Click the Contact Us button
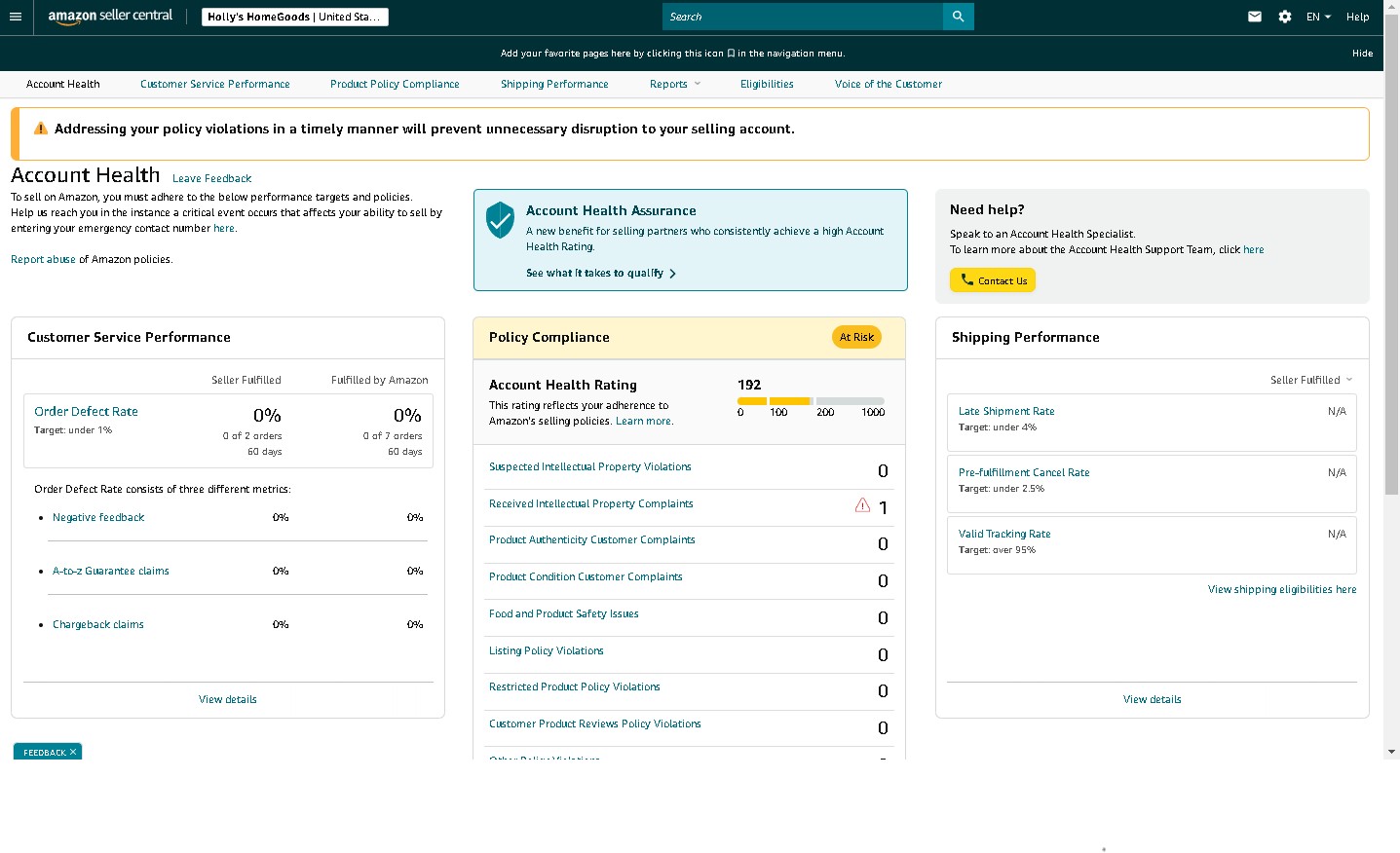Viewport: 1400px width, 853px height. click(993, 280)
